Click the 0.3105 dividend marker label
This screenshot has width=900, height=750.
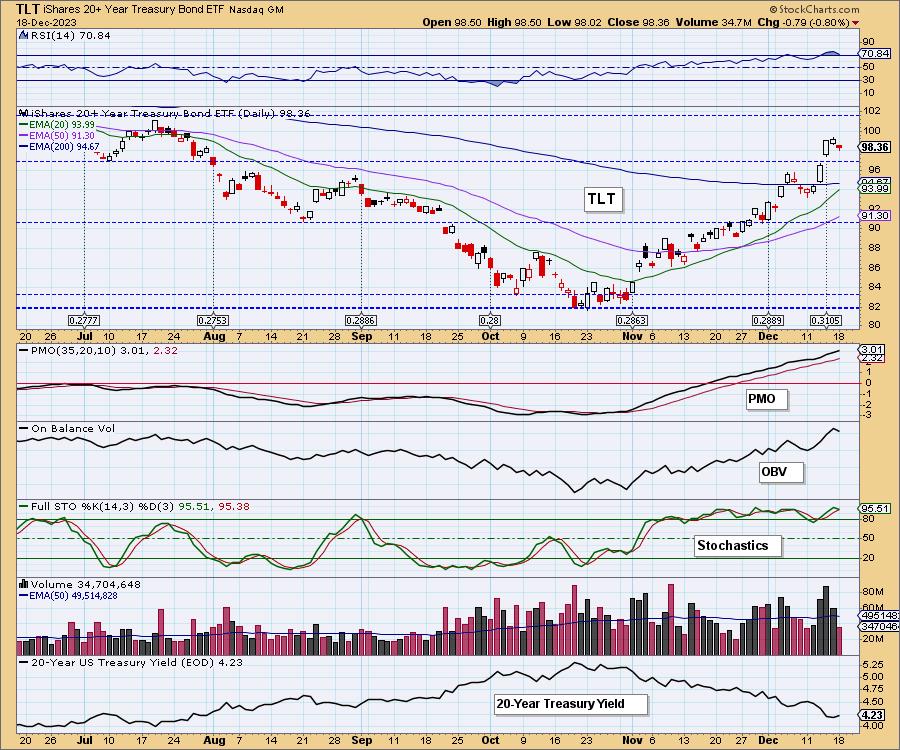click(826, 320)
